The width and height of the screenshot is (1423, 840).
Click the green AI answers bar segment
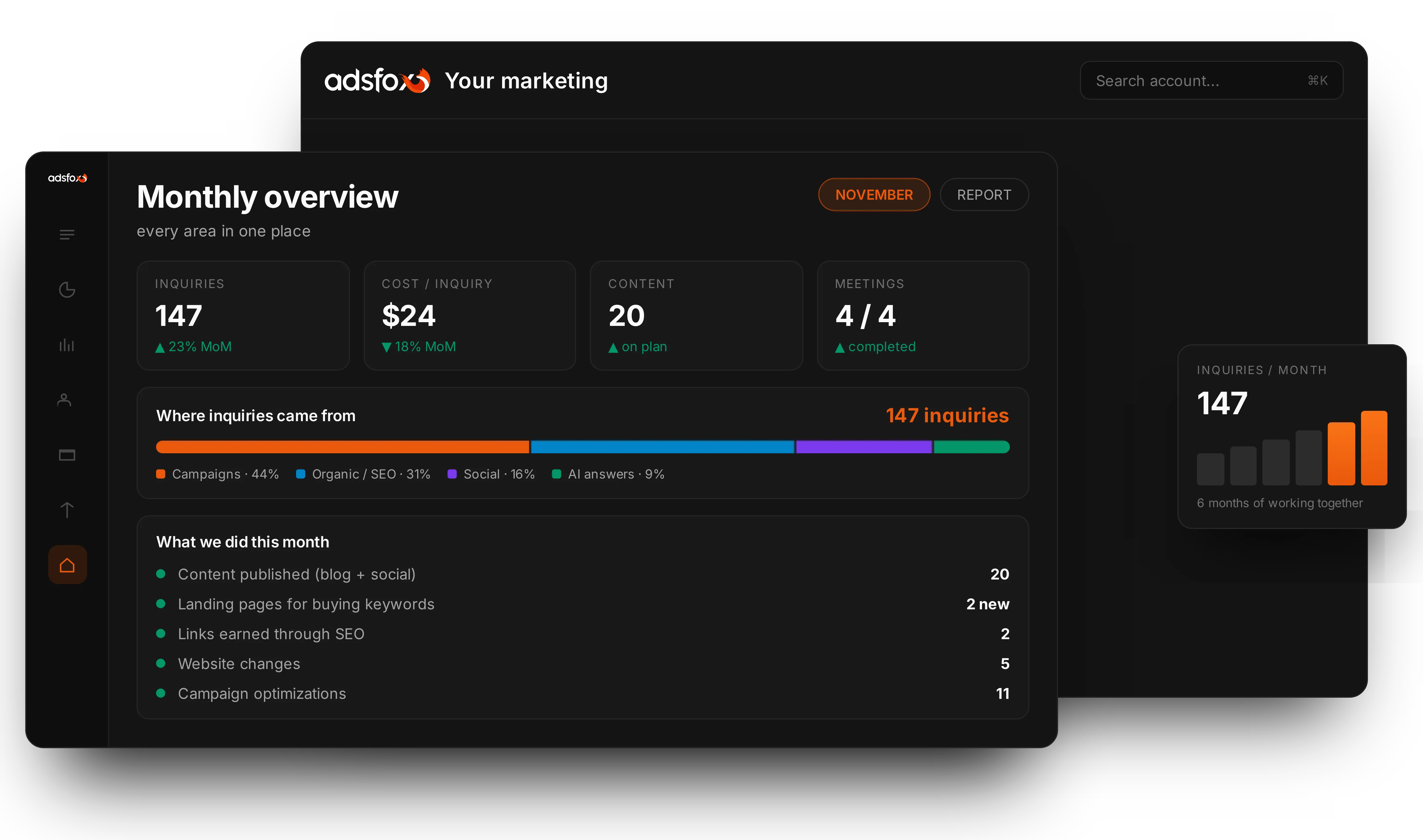tap(971, 447)
